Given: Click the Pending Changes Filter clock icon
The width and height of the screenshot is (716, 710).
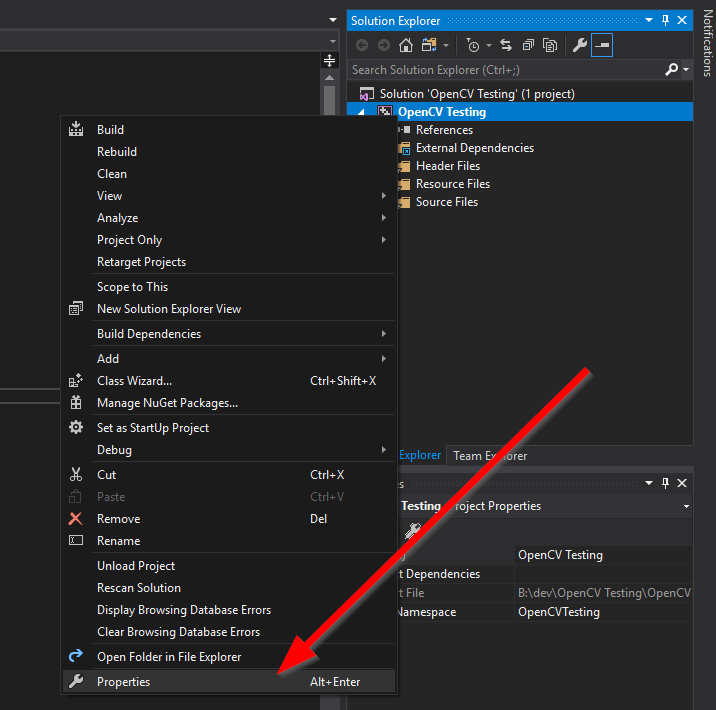Looking at the screenshot, I should click(x=473, y=45).
